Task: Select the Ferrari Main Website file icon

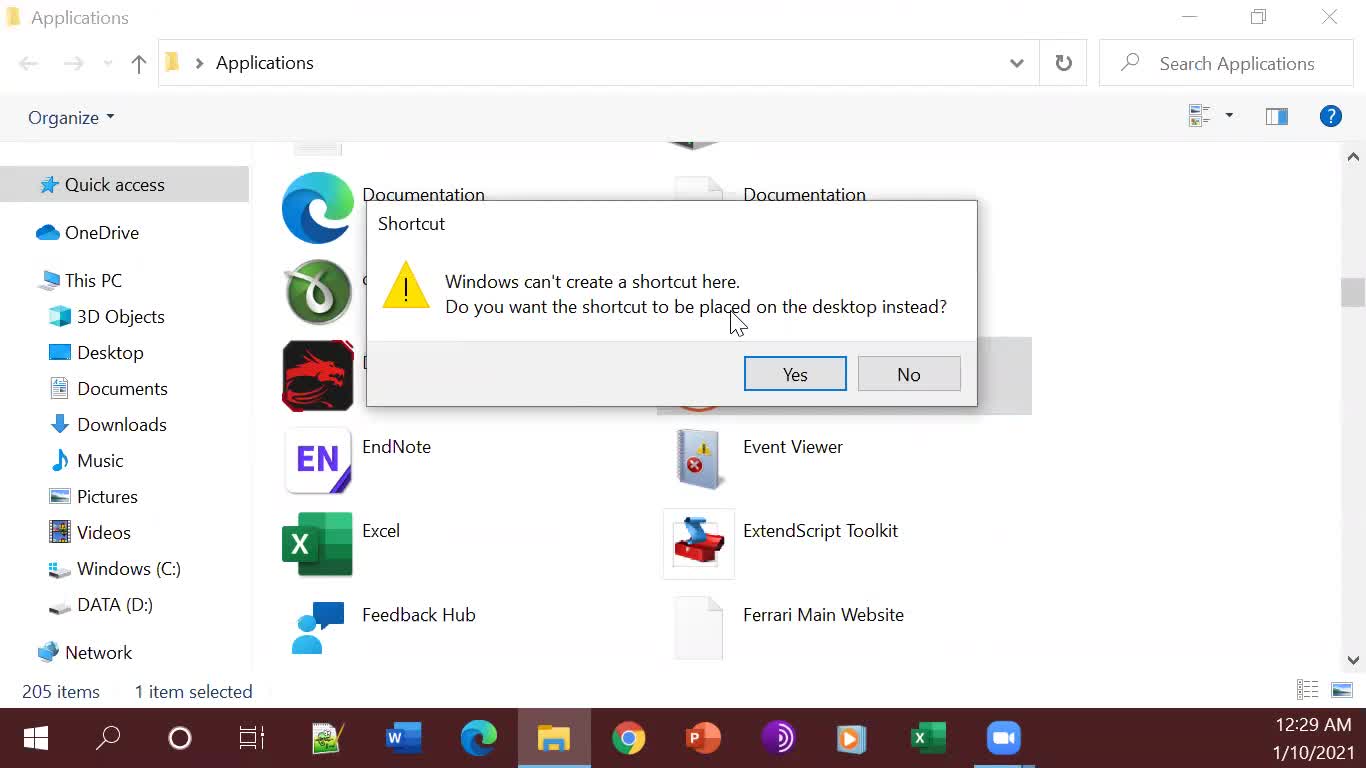Action: tap(699, 628)
